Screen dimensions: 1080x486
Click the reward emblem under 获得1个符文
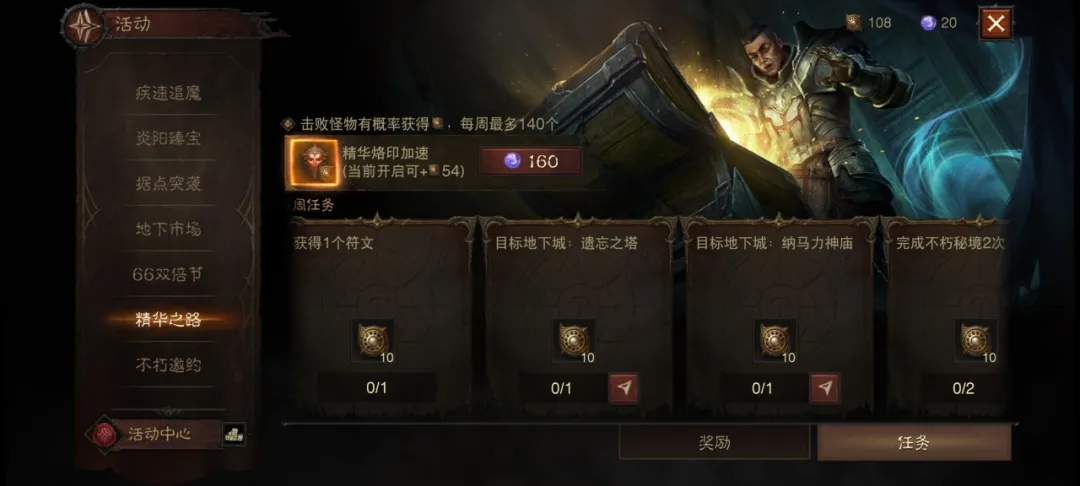click(373, 340)
